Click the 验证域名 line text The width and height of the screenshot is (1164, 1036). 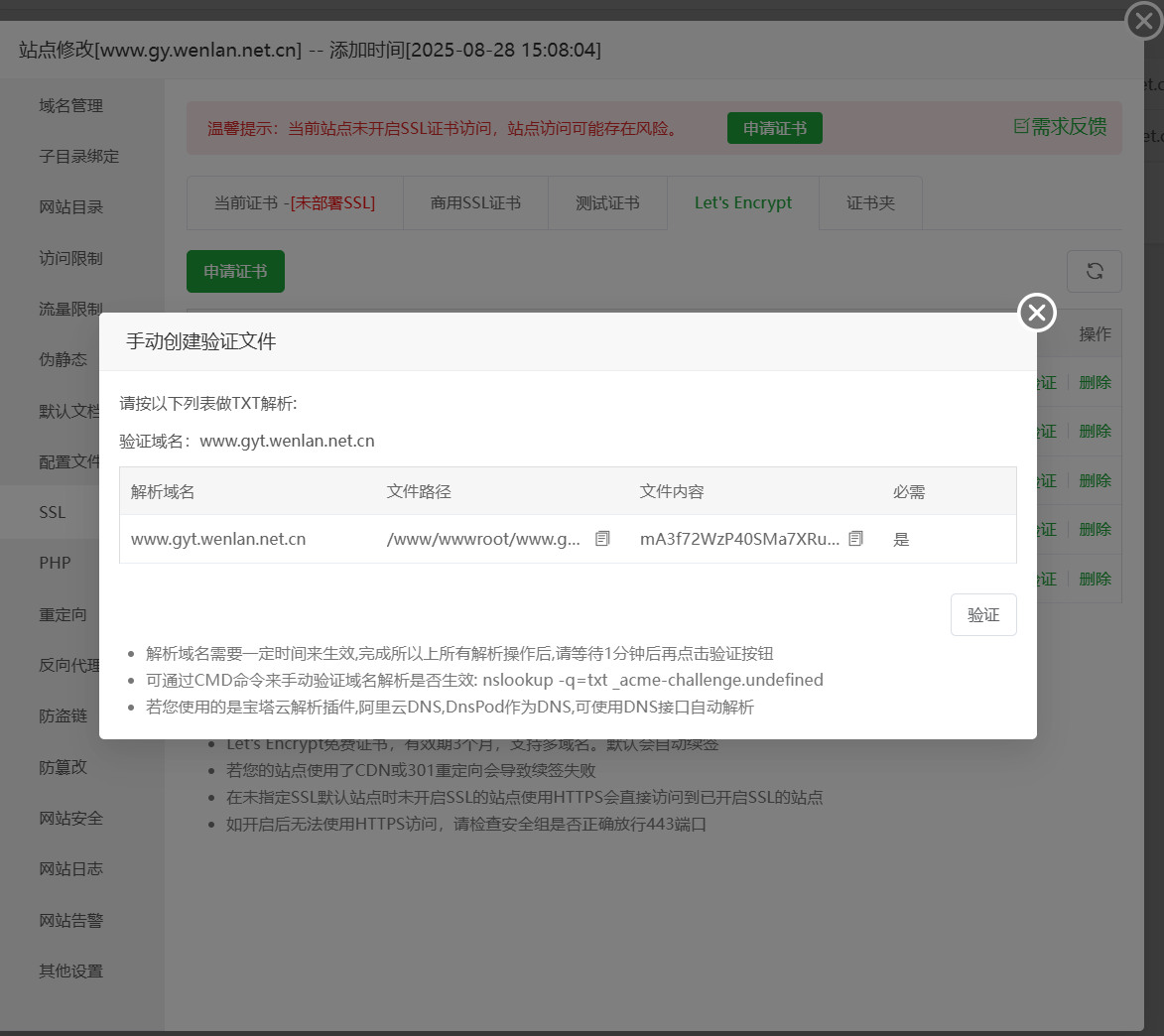coord(246,441)
